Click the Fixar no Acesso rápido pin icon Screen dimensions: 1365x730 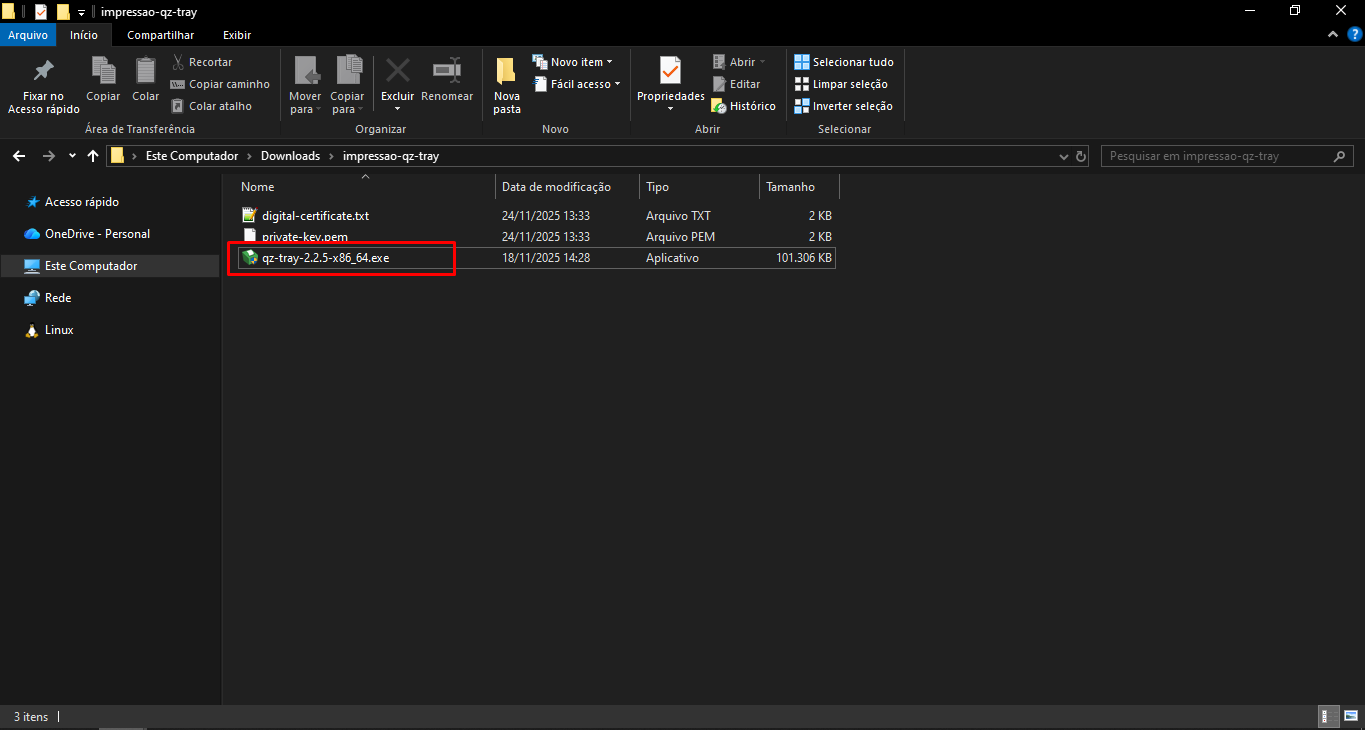[43, 72]
